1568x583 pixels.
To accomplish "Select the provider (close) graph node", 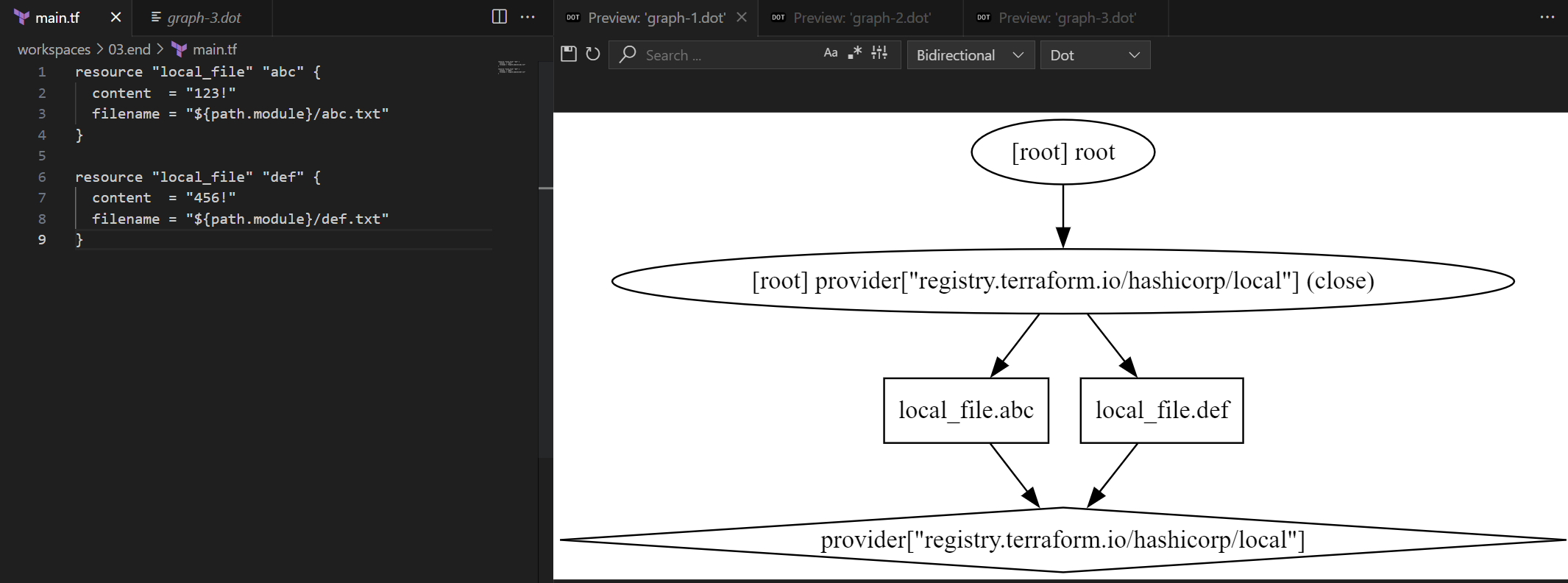I will (x=1063, y=281).
